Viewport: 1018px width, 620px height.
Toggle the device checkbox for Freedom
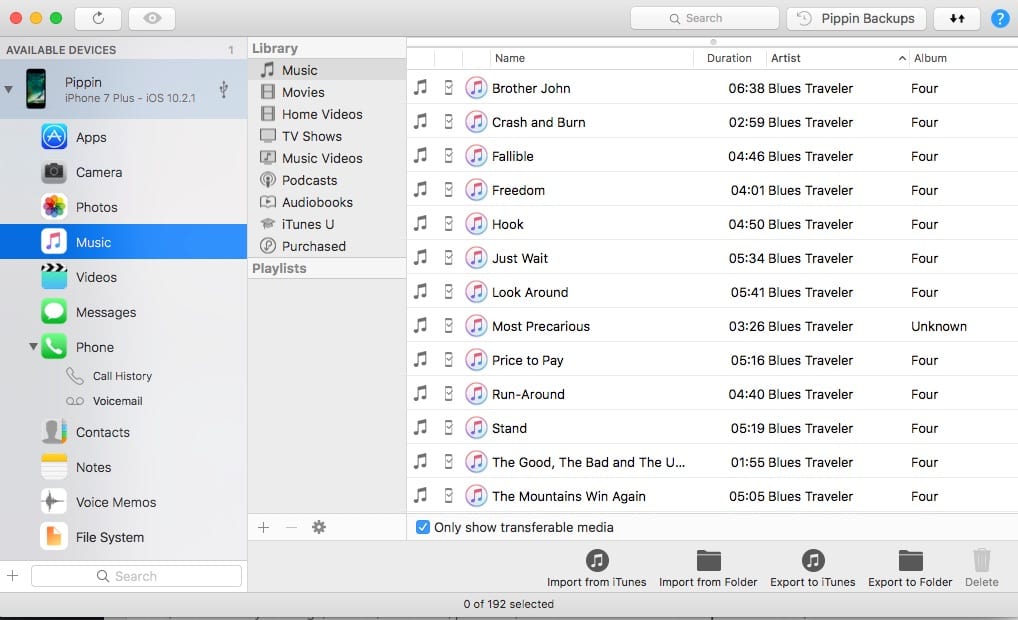click(449, 190)
